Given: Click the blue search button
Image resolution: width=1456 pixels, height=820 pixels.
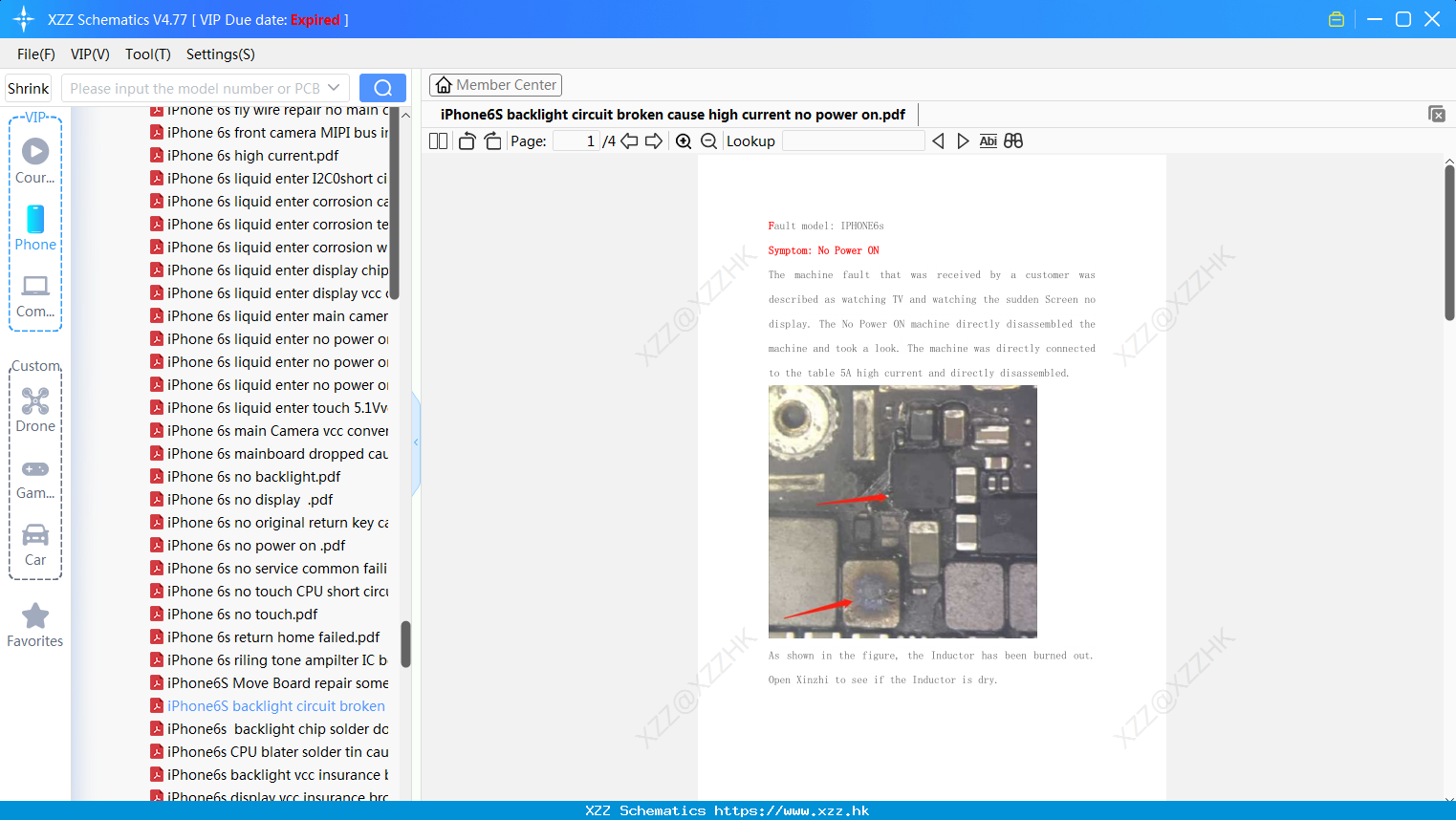Looking at the screenshot, I should pos(382,88).
